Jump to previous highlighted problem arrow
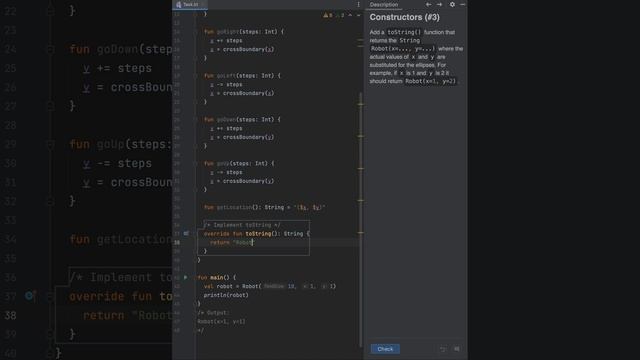 point(350,15)
